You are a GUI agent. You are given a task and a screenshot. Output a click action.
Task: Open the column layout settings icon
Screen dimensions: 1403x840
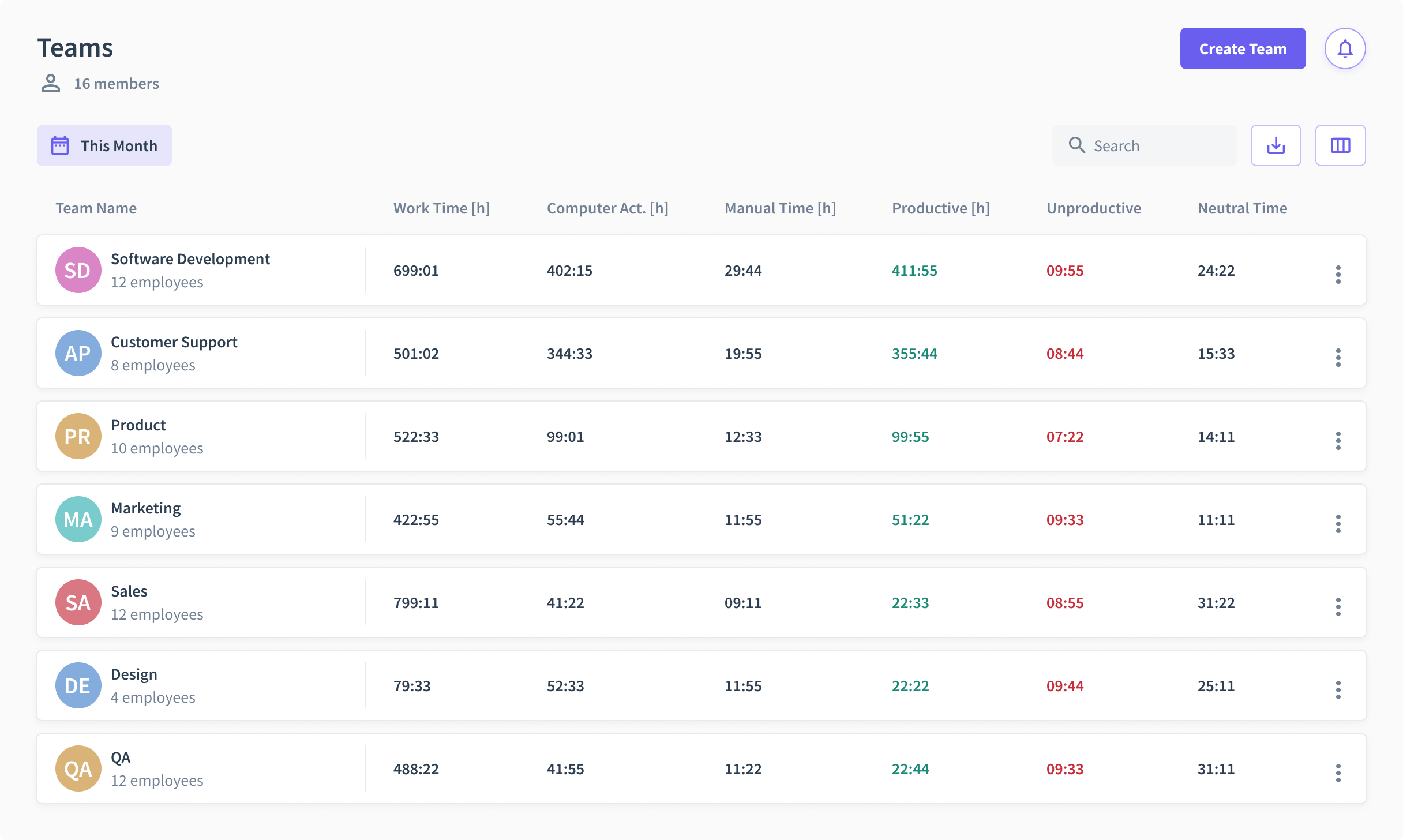pyautogui.click(x=1340, y=145)
